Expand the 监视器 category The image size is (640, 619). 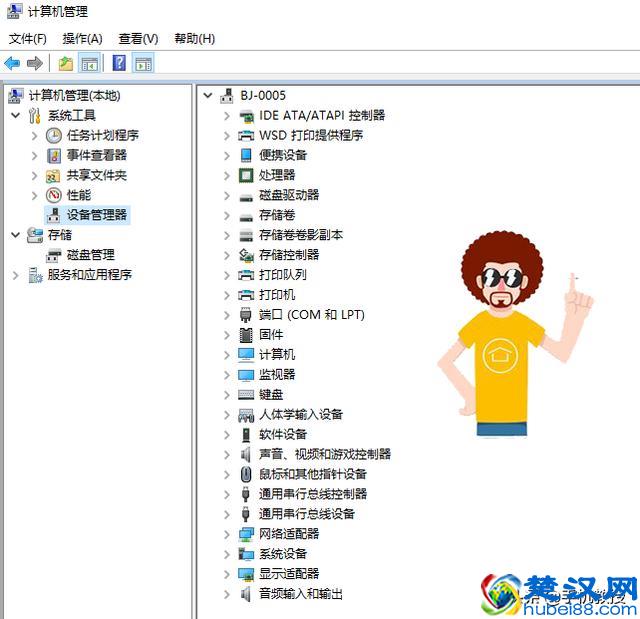tap(227, 375)
